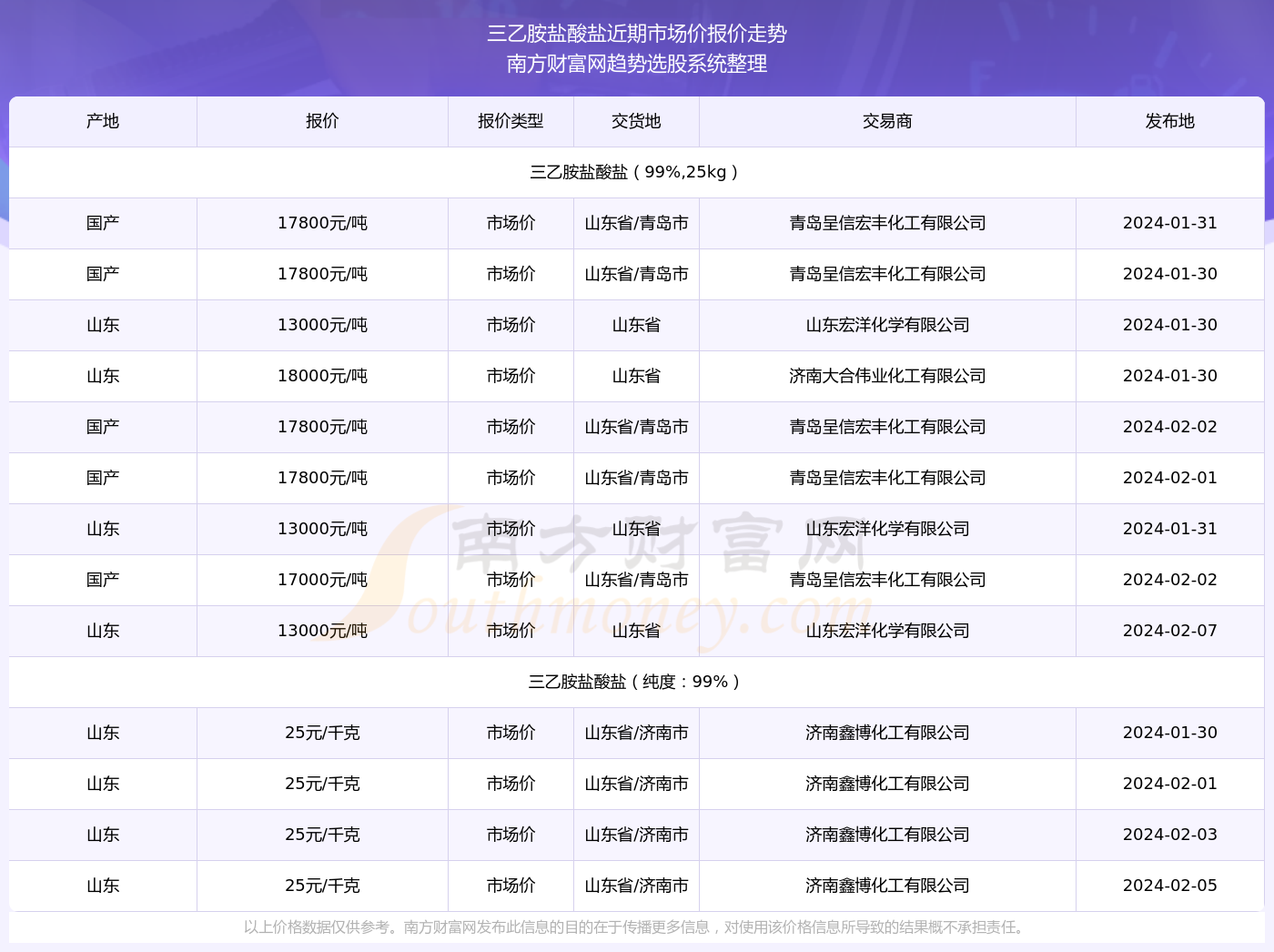Select the subtitle 南方财富网趋势选股系统整理
Screen dimensions: 1274x952
point(637,64)
